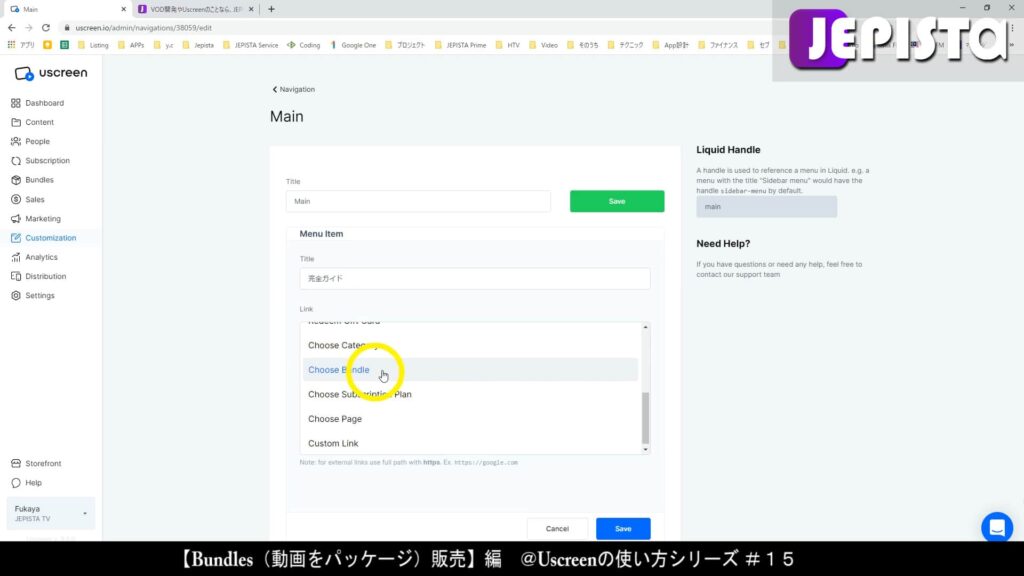Viewport: 1024px width, 576px height.
Task: Open the プロジェクト bookmark folder
Action: point(405,45)
